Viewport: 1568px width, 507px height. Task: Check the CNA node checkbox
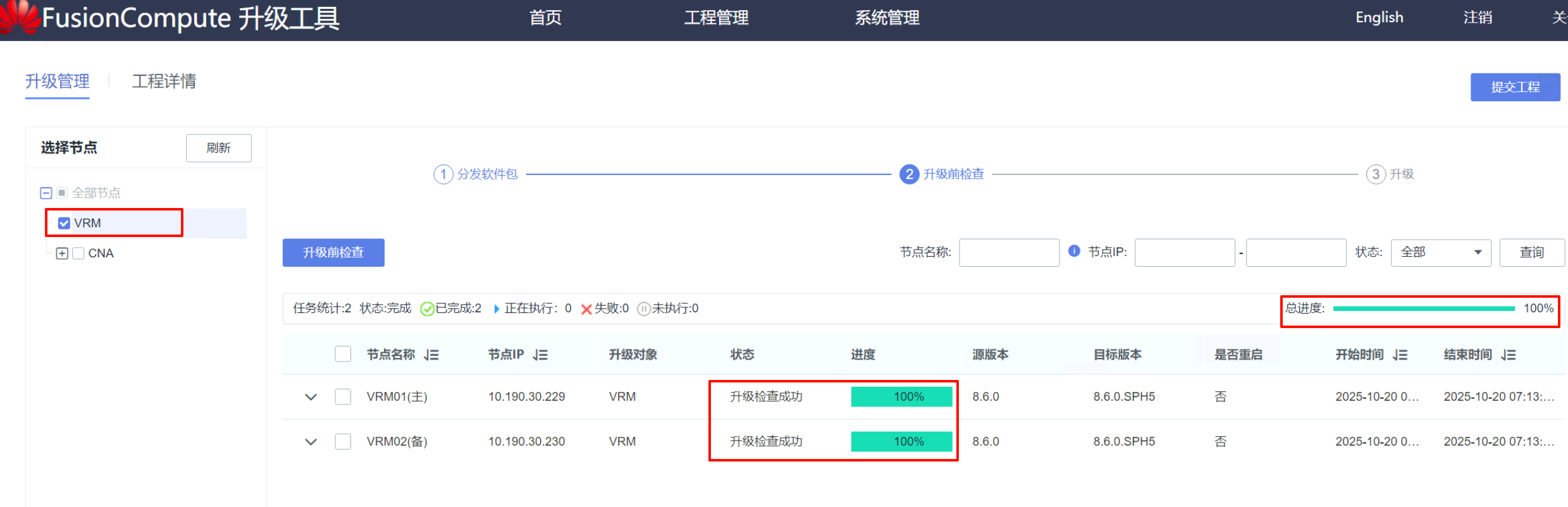click(78, 253)
